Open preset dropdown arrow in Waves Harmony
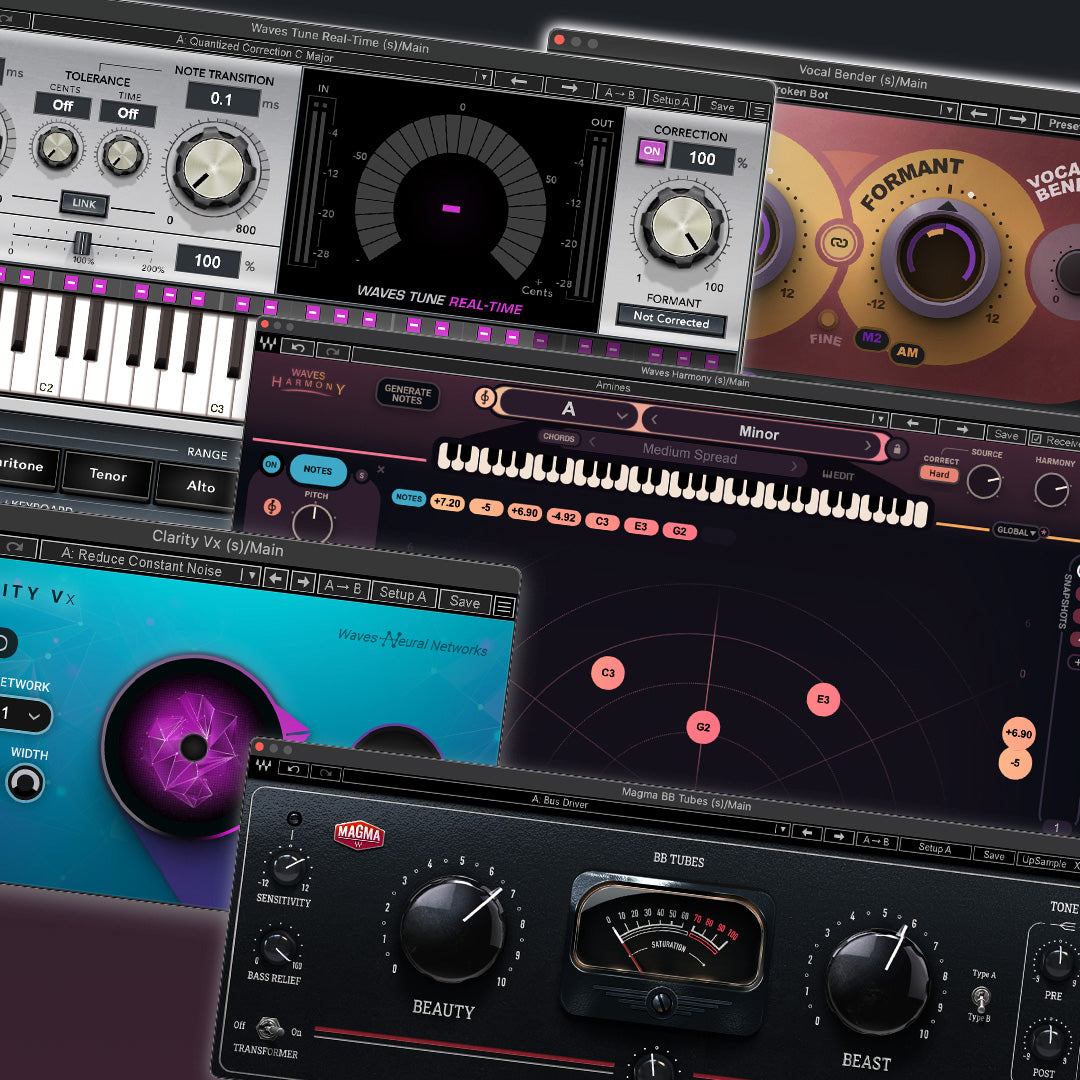 pos(878,418)
